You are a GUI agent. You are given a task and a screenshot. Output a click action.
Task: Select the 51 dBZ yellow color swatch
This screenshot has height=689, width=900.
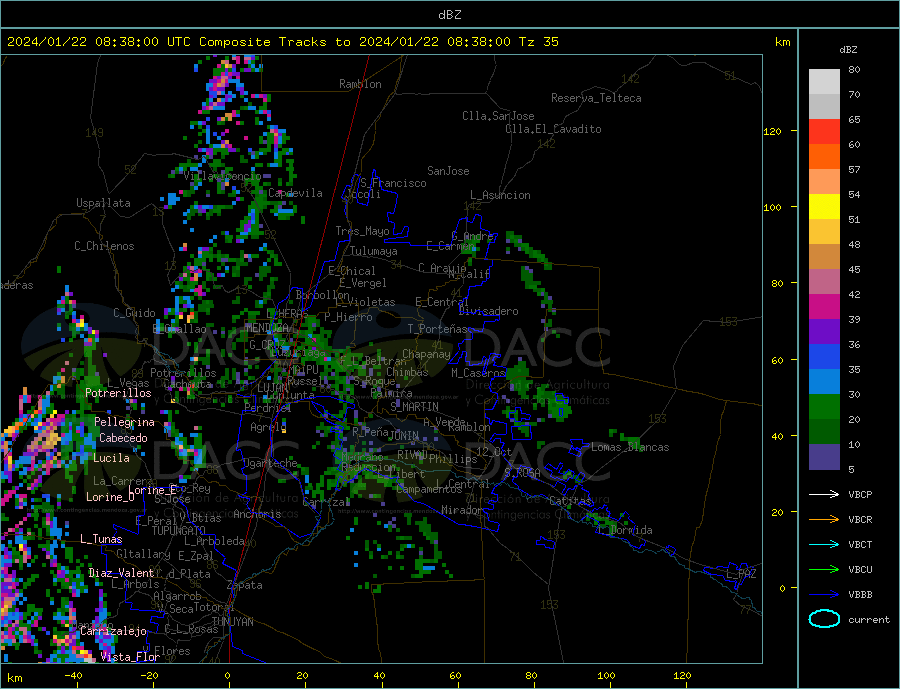(x=824, y=207)
